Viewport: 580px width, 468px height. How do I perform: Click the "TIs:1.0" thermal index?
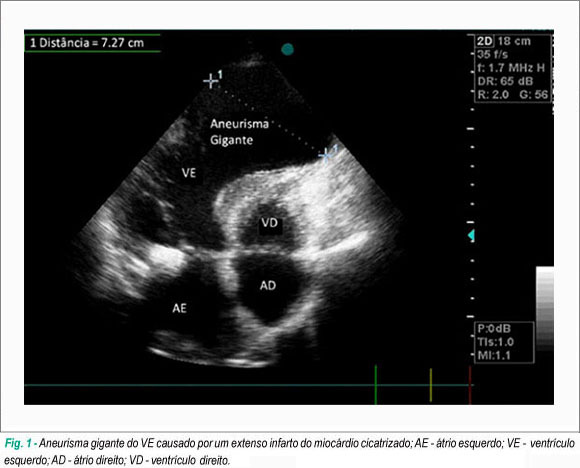pos(496,342)
